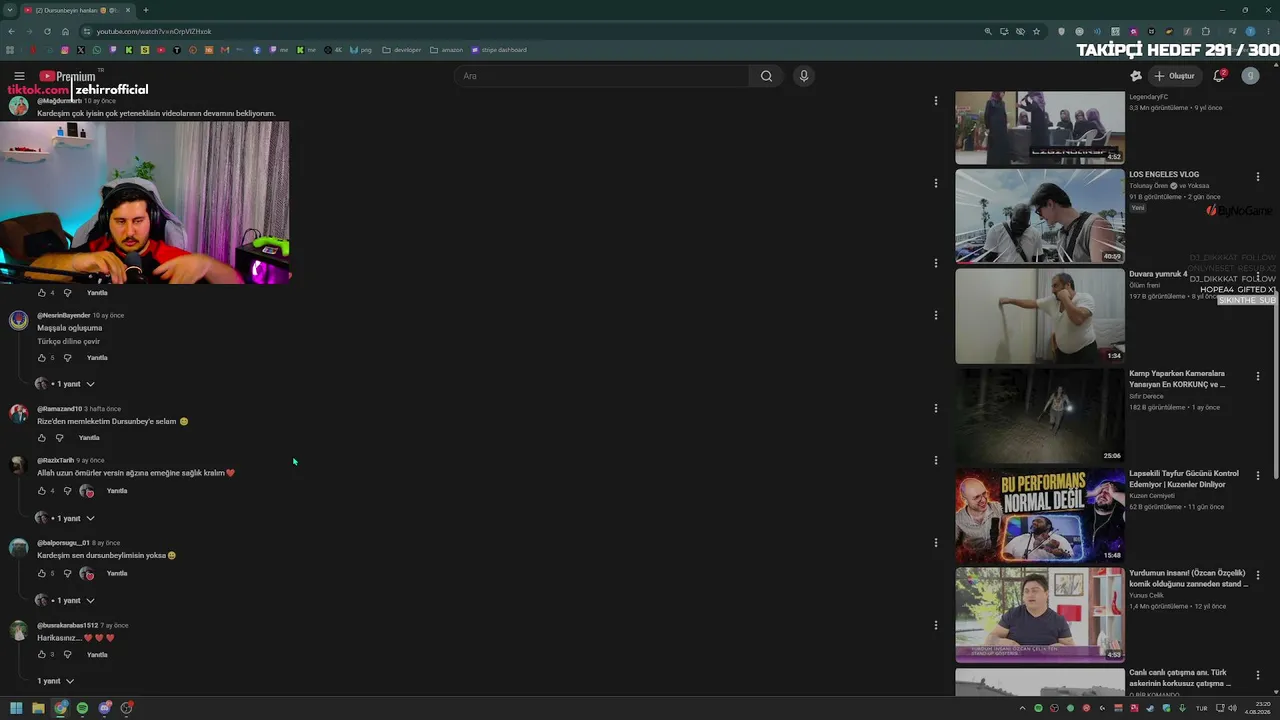Like the comment by @RazixTarih
Image resolution: width=1280 pixels, height=720 pixels.
[42, 491]
